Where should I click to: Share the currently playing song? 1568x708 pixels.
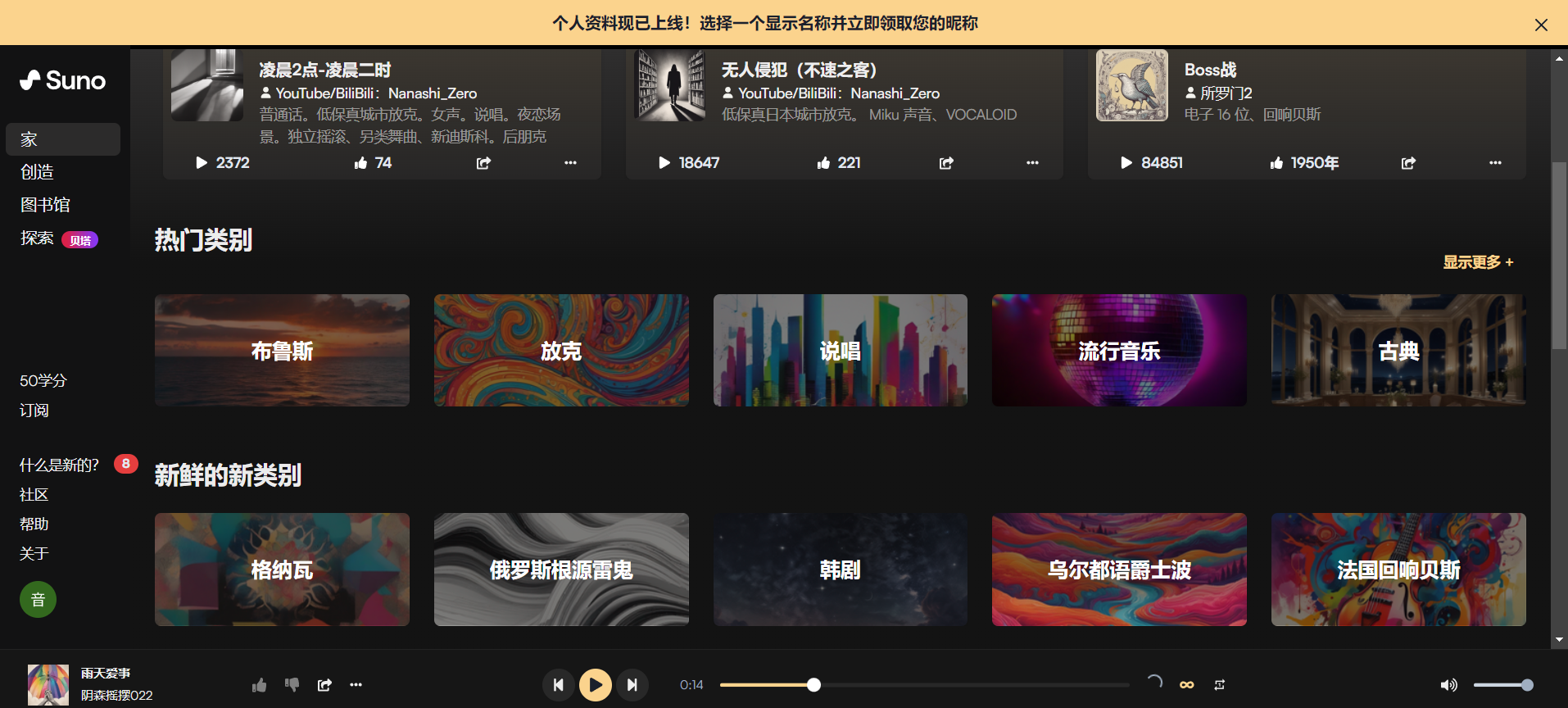coord(324,685)
